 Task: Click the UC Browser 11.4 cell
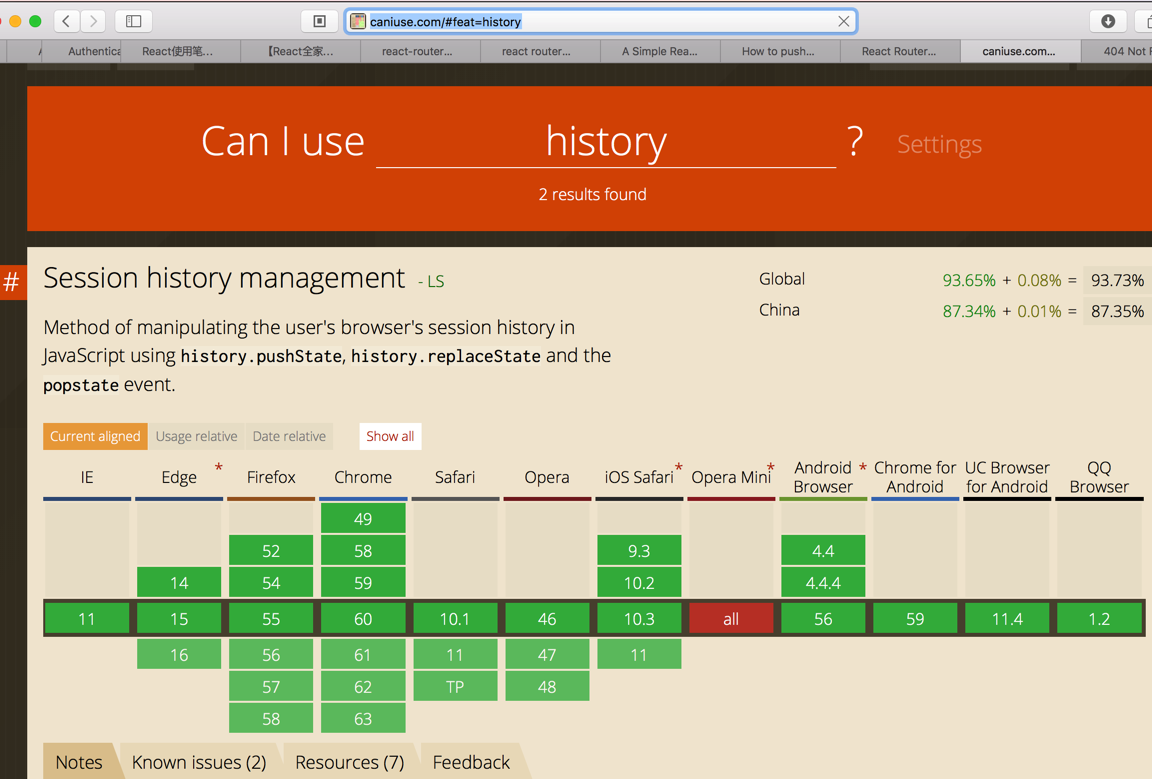[1007, 619]
